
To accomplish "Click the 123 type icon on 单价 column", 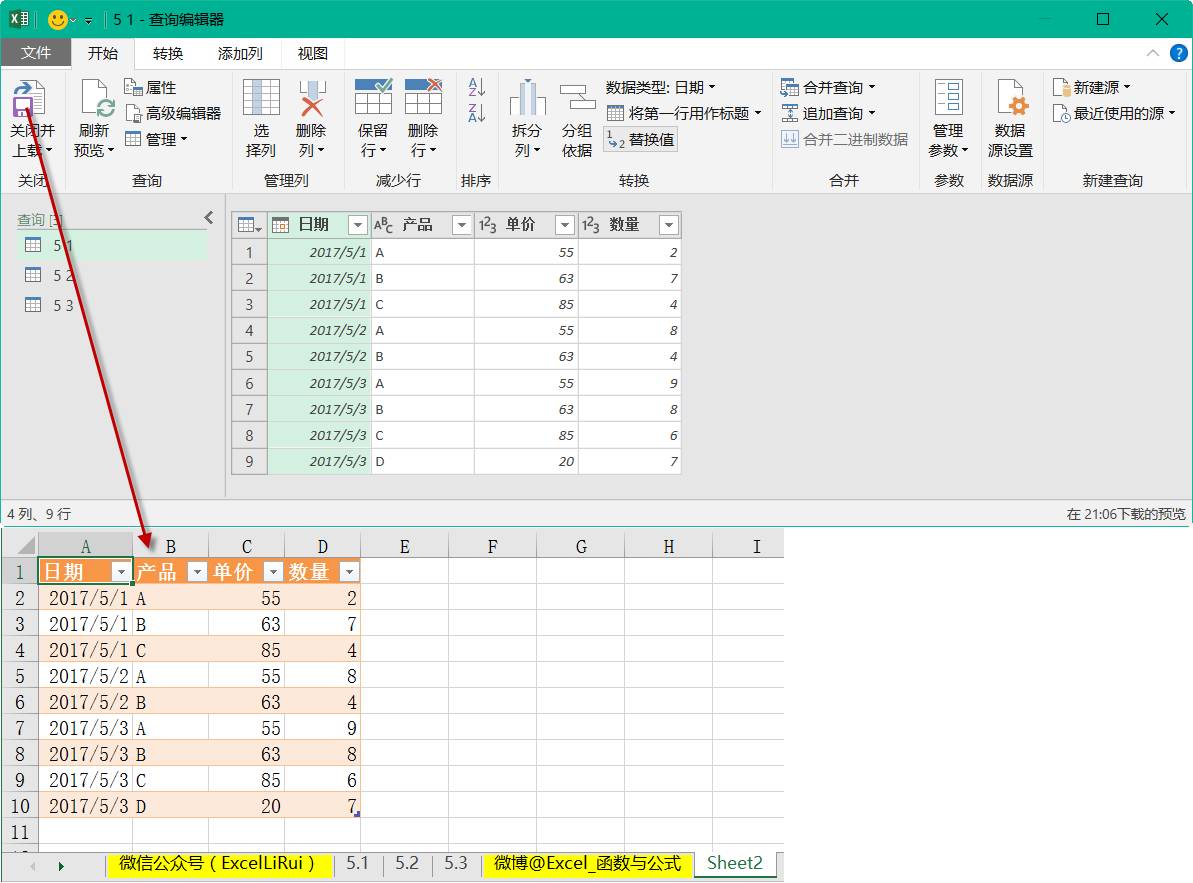I will tap(487, 225).
